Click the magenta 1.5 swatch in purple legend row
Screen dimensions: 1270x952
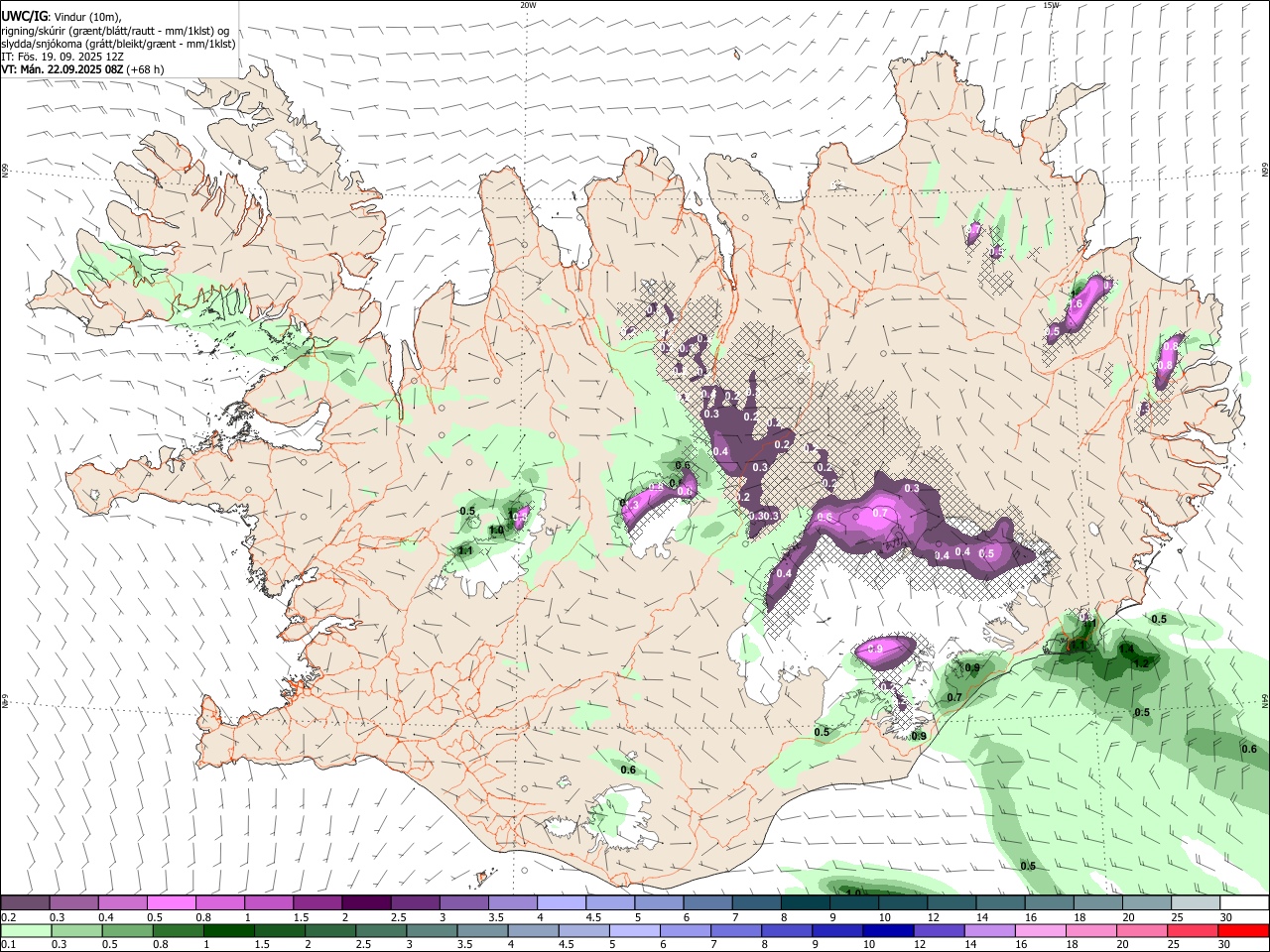point(317,903)
